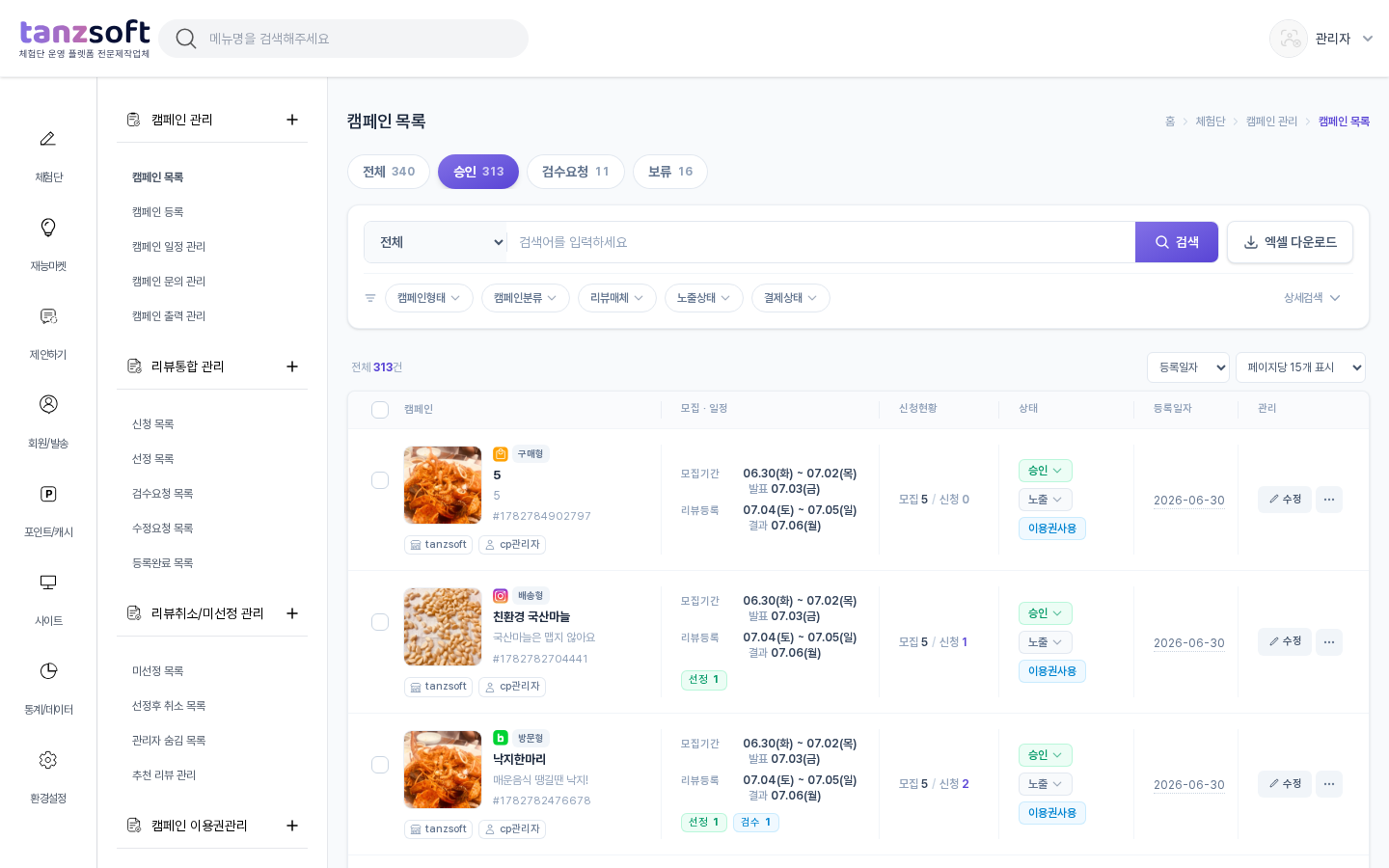Image resolution: width=1389 pixels, height=868 pixels.
Task: Open the 회원/발송 user icon
Action: (48, 404)
